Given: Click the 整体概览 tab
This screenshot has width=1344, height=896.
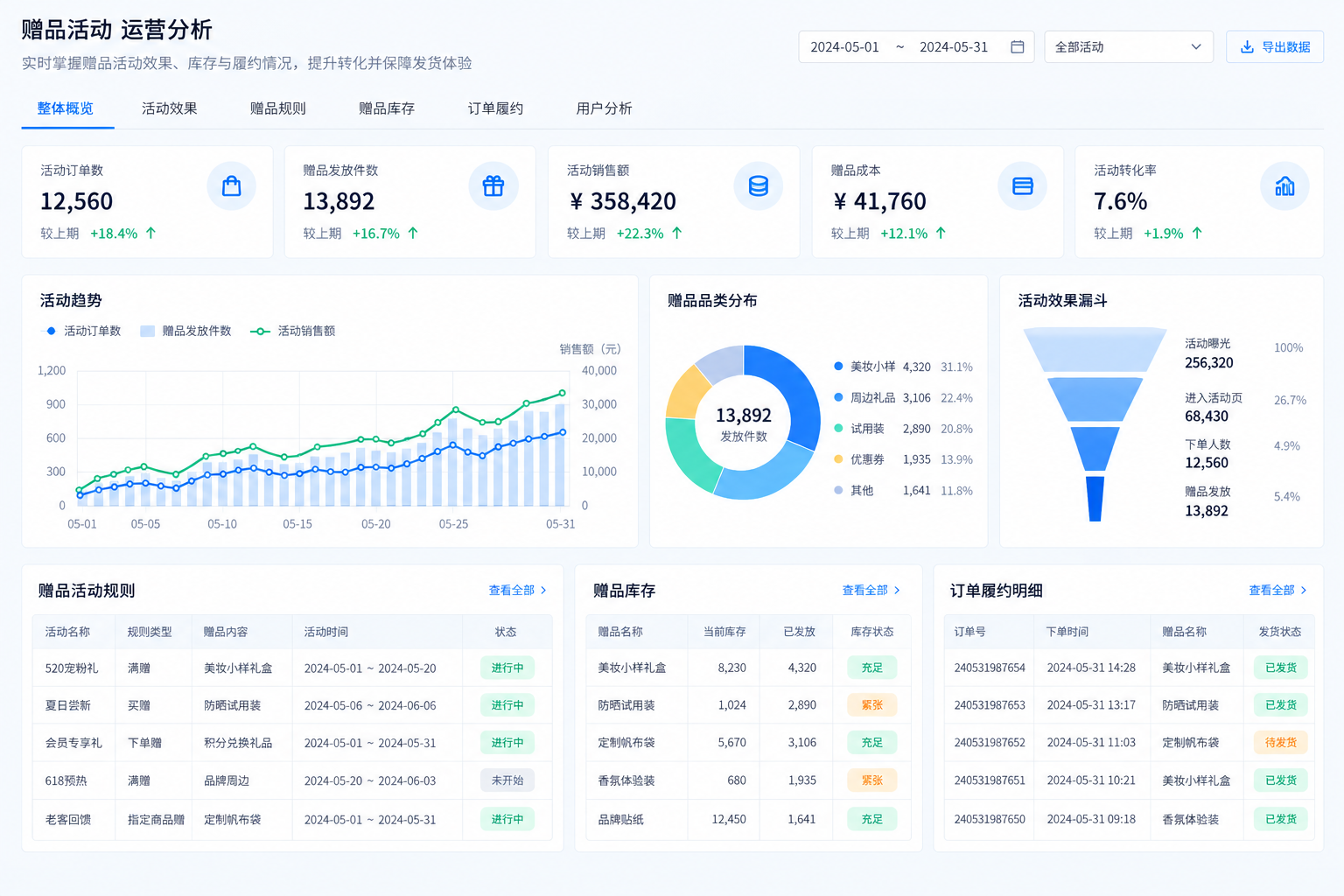Looking at the screenshot, I should [66, 108].
